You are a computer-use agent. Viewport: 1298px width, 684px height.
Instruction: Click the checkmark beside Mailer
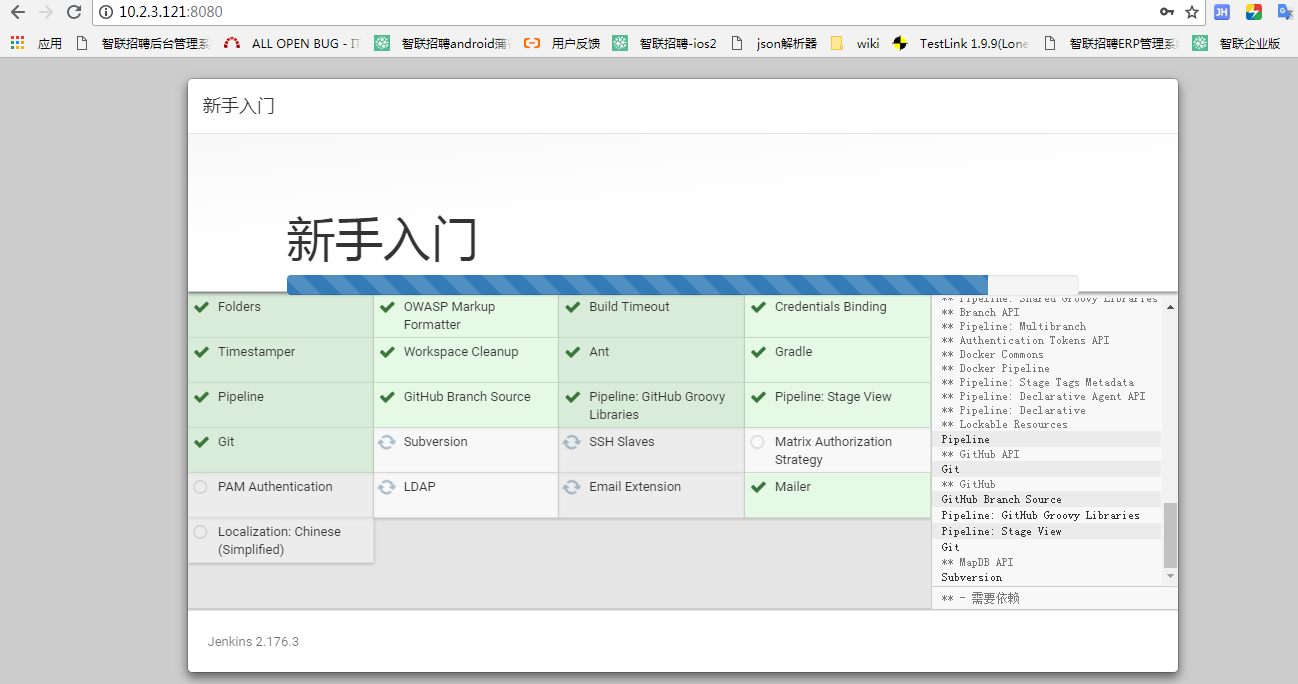(758, 487)
